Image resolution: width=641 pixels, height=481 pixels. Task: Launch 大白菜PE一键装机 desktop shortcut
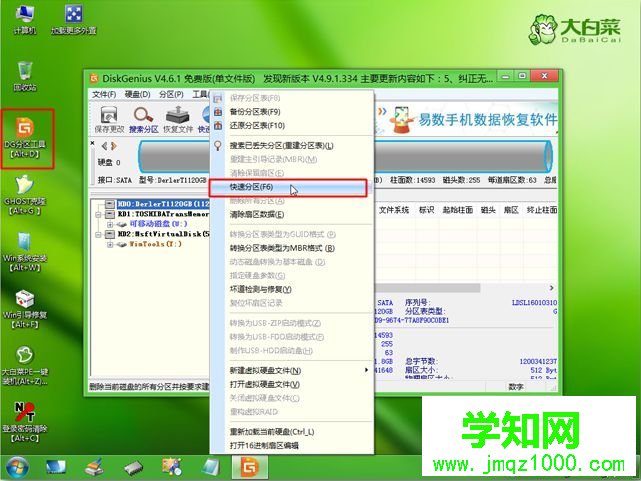[25, 366]
